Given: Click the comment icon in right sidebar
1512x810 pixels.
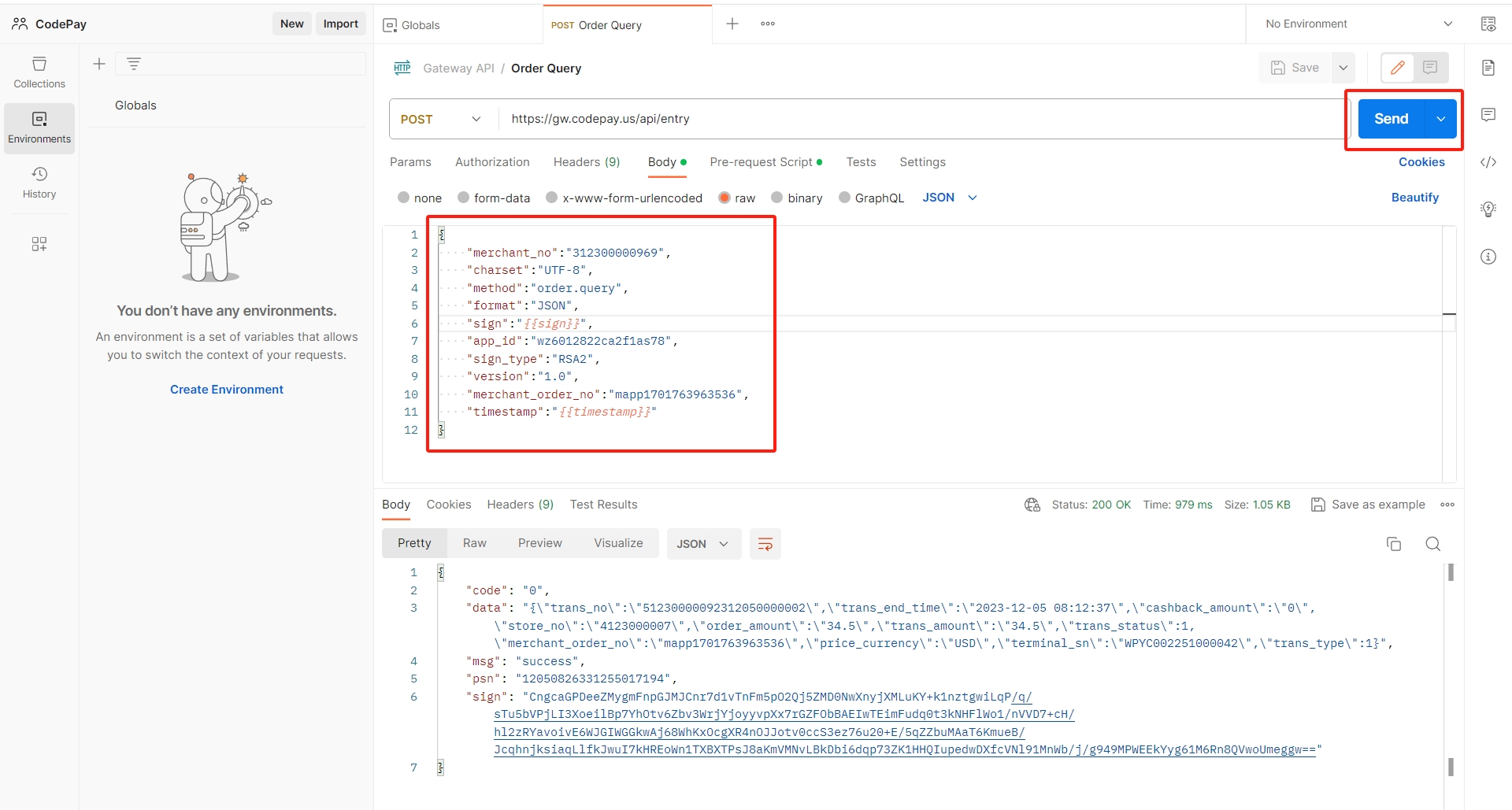Looking at the screenshot, I should [x=1489, y=115].
